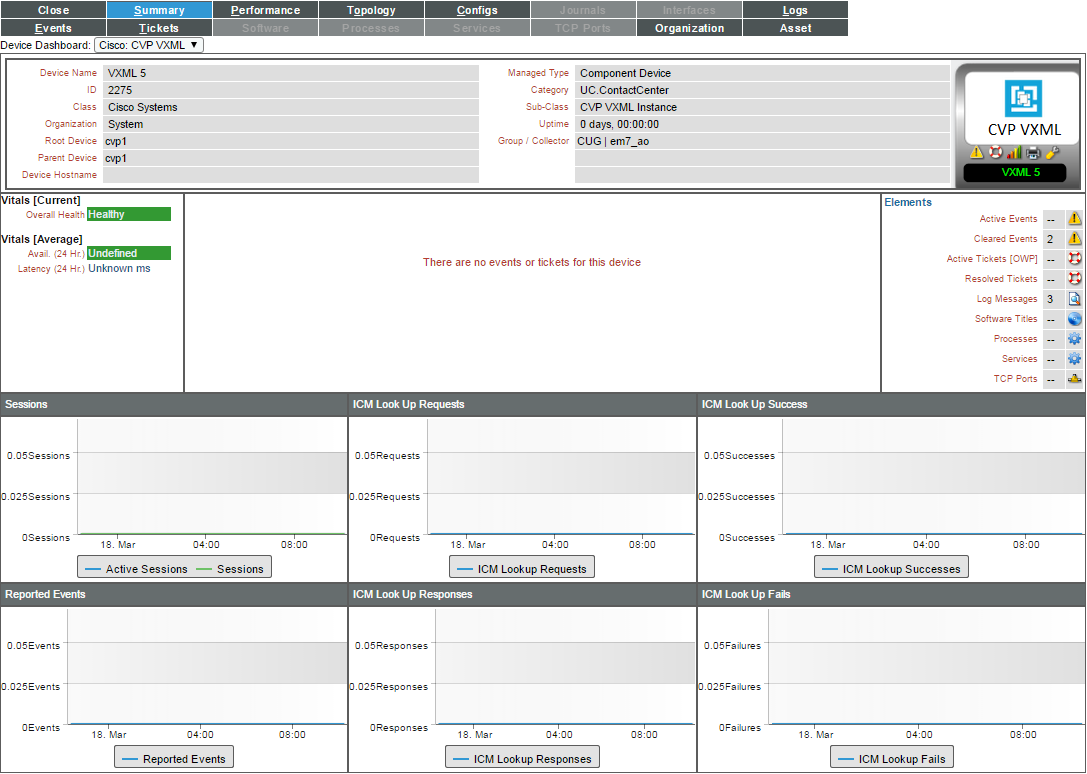Click the Sub-Class value CVP VXML Instance
The width and height of the screenshot is (1087, 774).
click(x=762, y=108)
